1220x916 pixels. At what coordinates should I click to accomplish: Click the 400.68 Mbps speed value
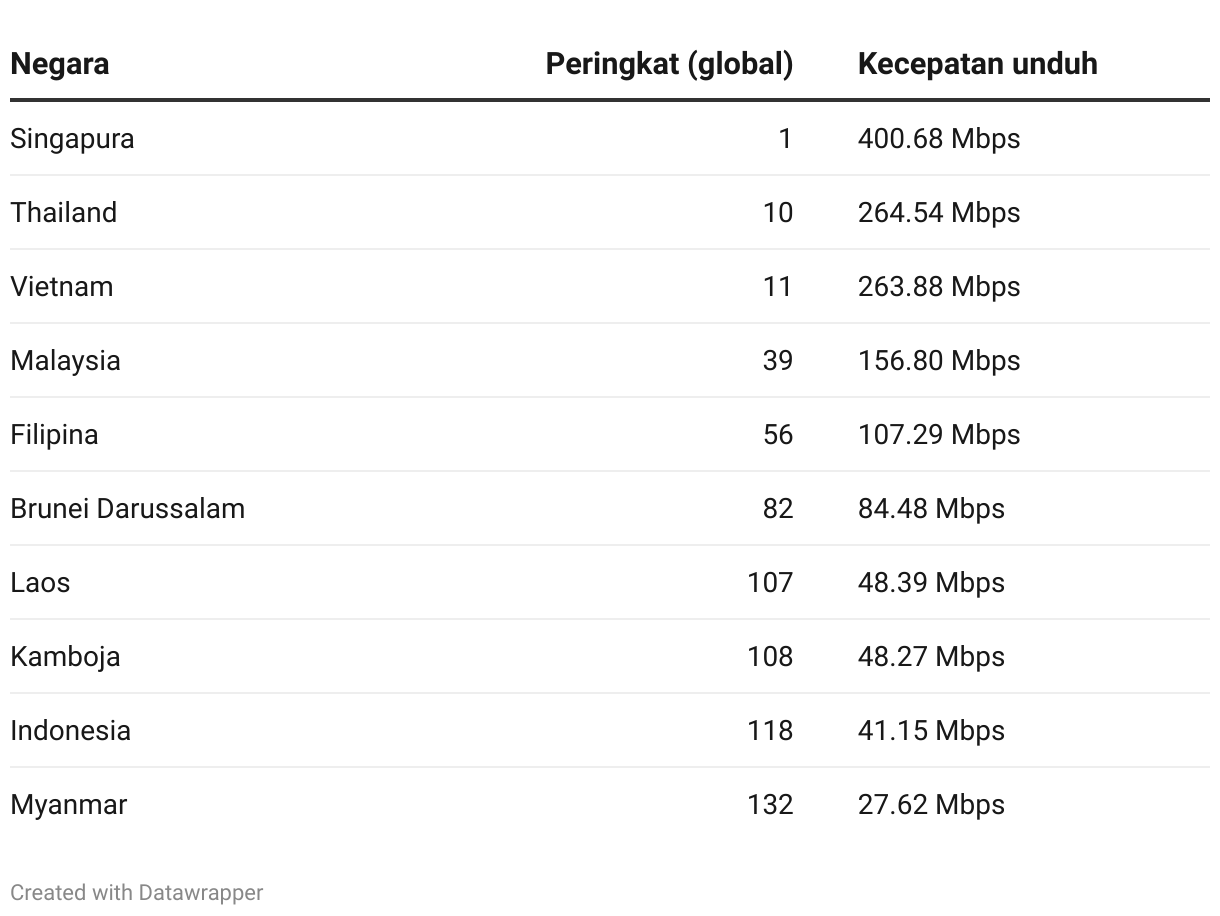click(x=939, y=138)
